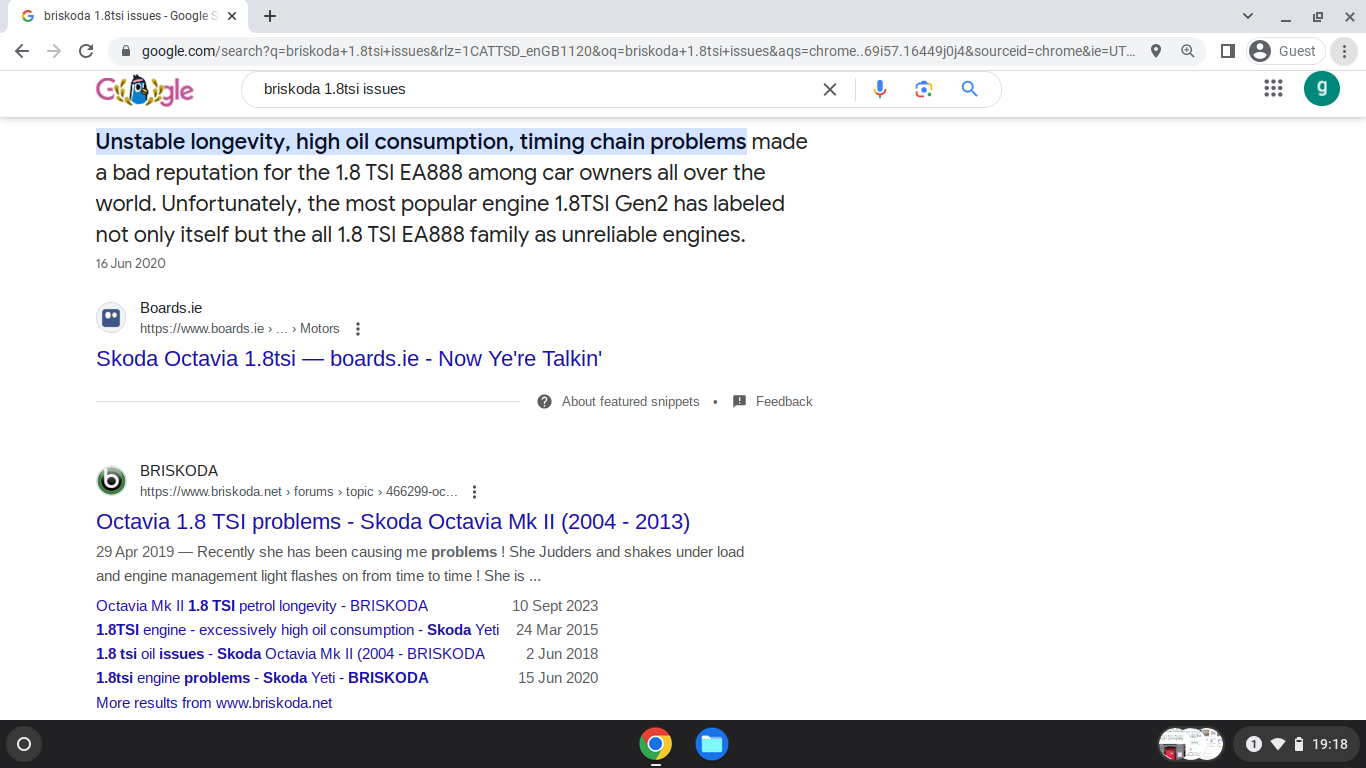The width and height of the screenshot is (1366, 768).
Task: Open more options for Boards.ie result
Action: coord(358,329)
